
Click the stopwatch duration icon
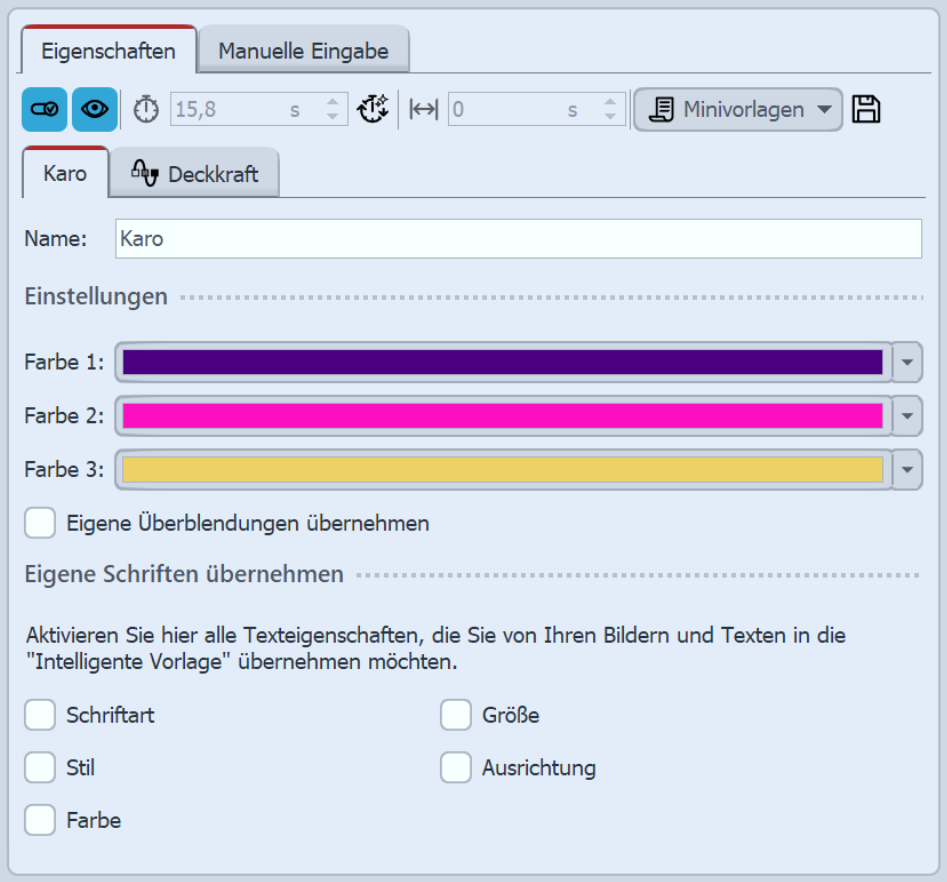click(x=146, y=110)
